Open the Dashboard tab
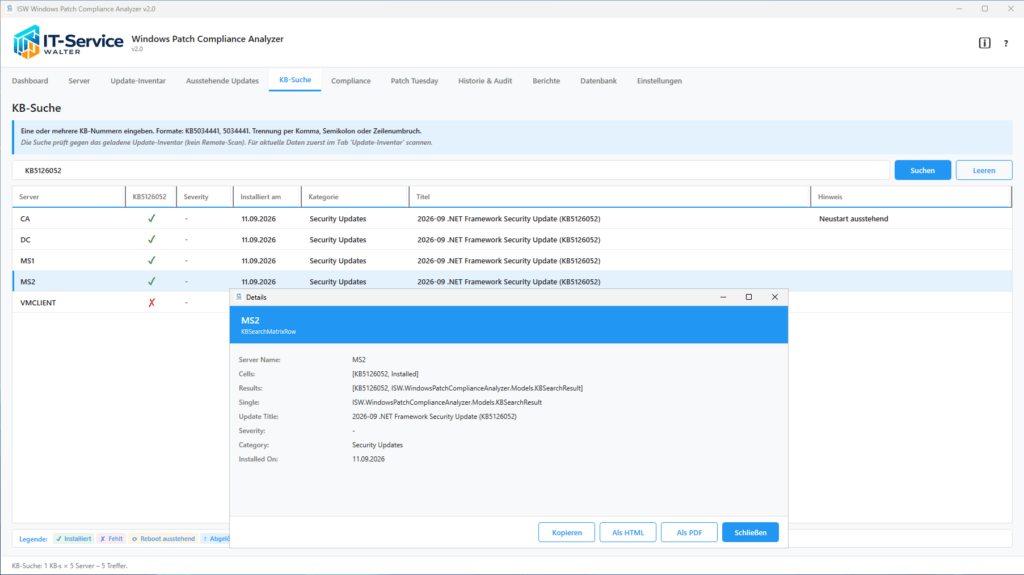Image resolution: width=1024 pixels, height=575 pixels. click(x=30, y=80)
